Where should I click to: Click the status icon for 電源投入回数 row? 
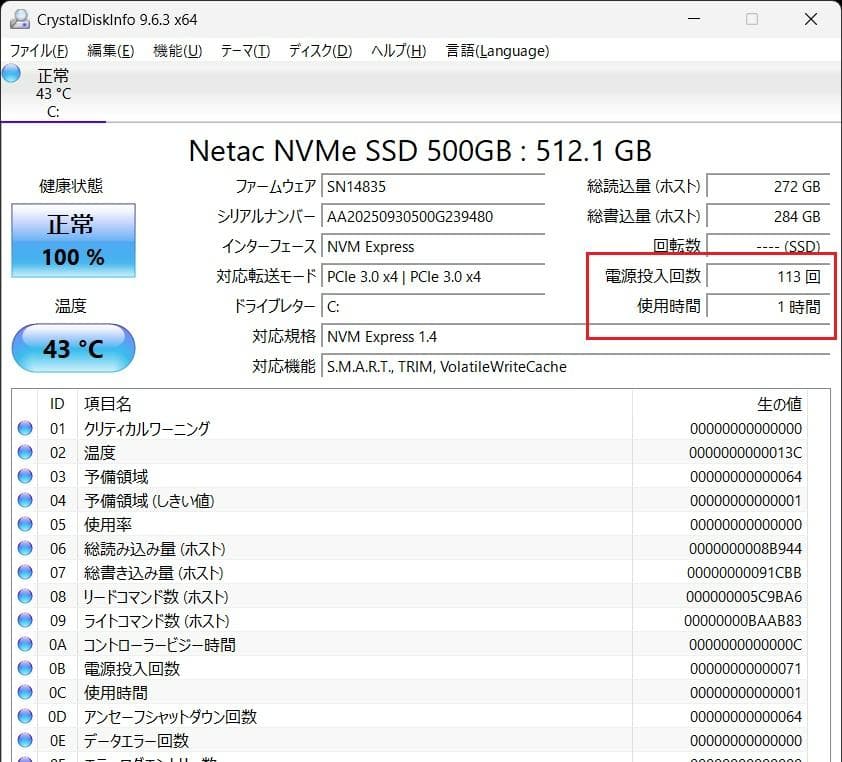[27, 669]
